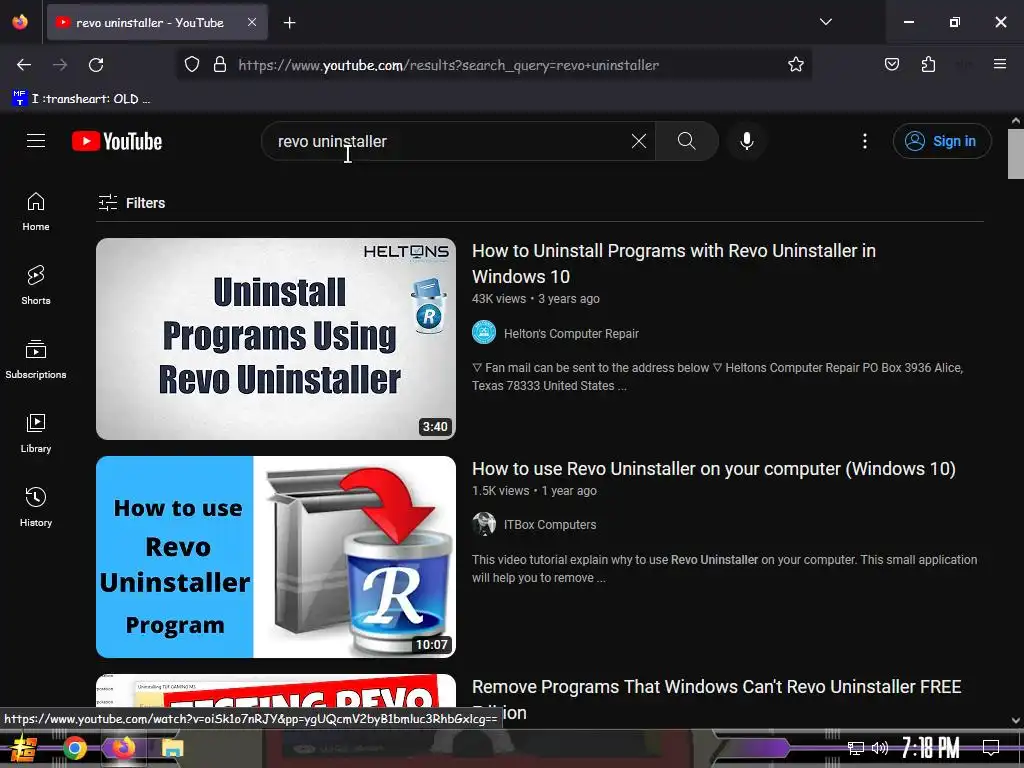Reload the page with the refresh icon

click(96, 65)
